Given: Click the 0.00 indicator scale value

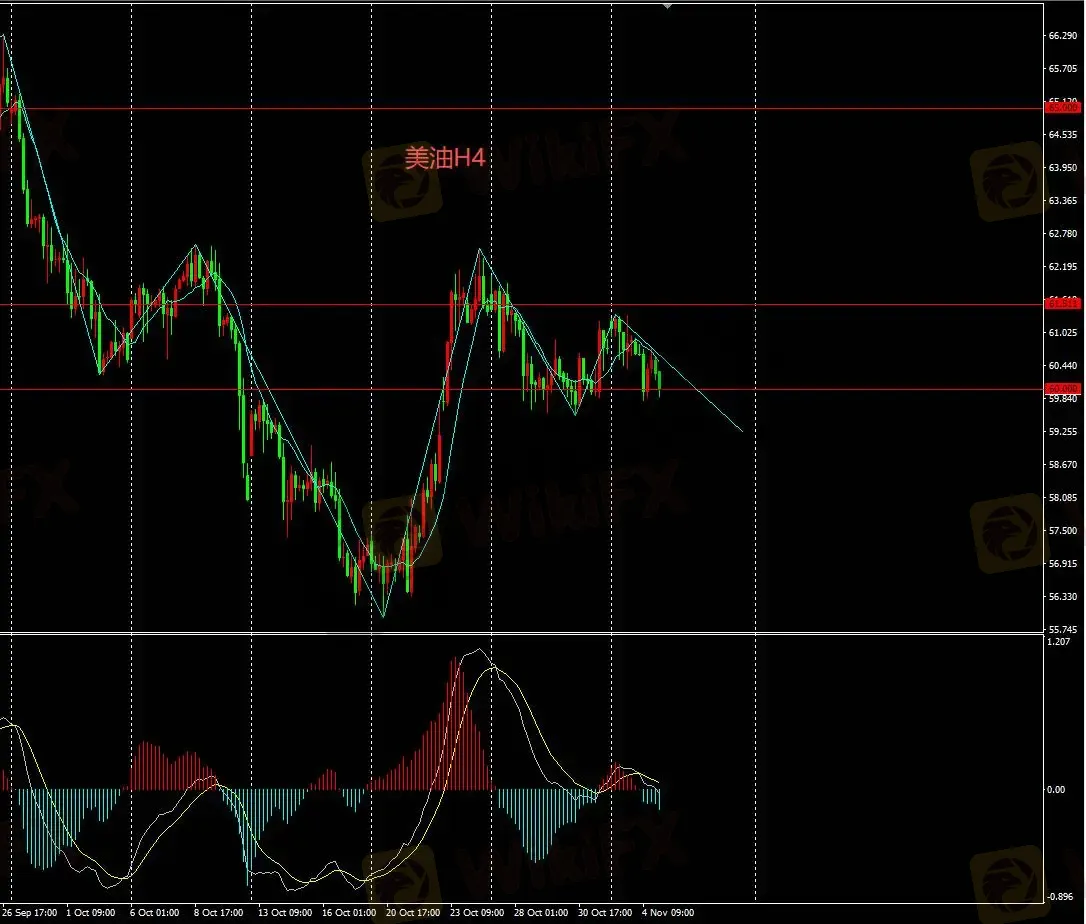Looking at the screenshot, I should (1056, 789).
